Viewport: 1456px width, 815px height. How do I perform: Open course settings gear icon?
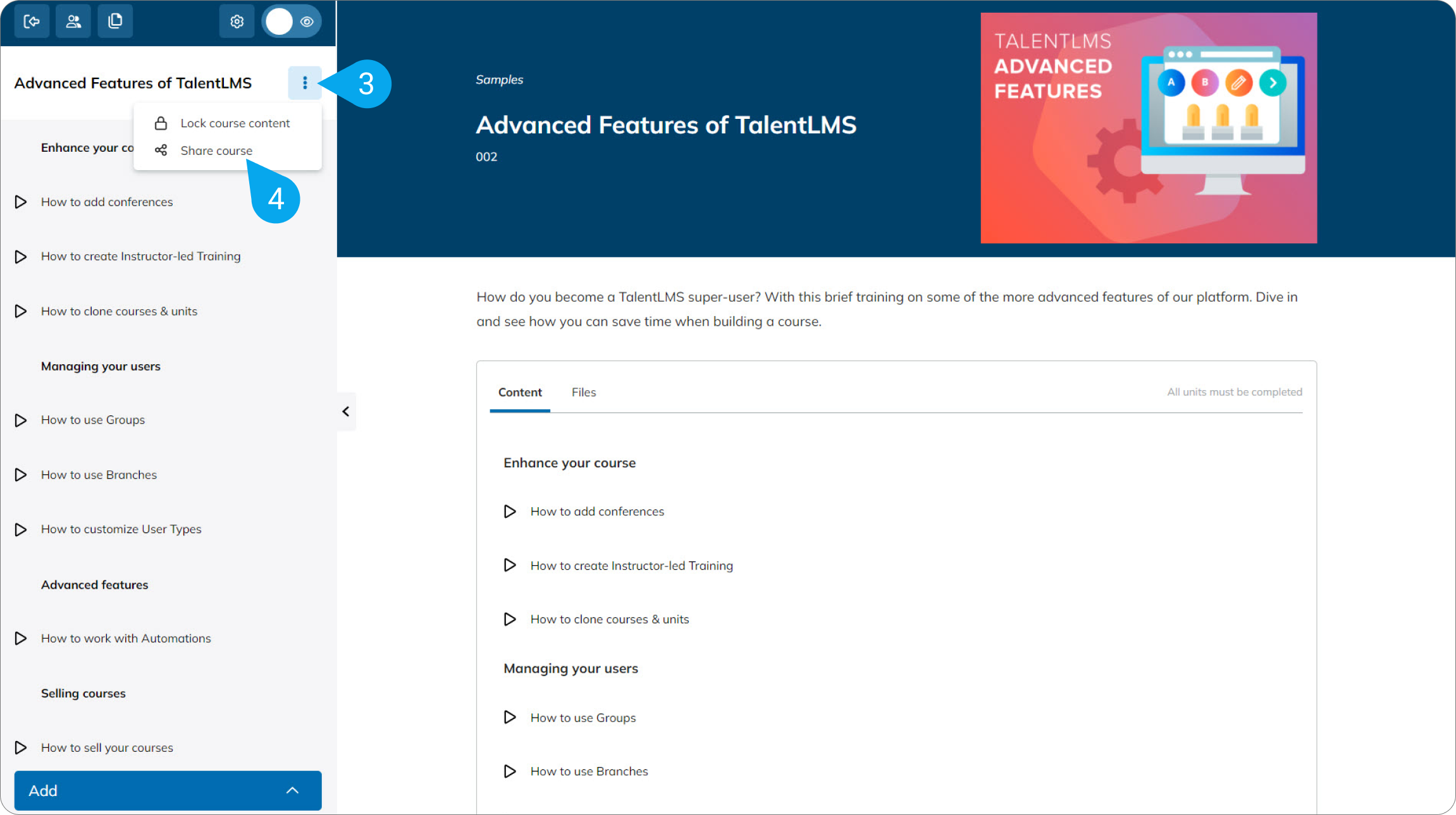(237, 21)
